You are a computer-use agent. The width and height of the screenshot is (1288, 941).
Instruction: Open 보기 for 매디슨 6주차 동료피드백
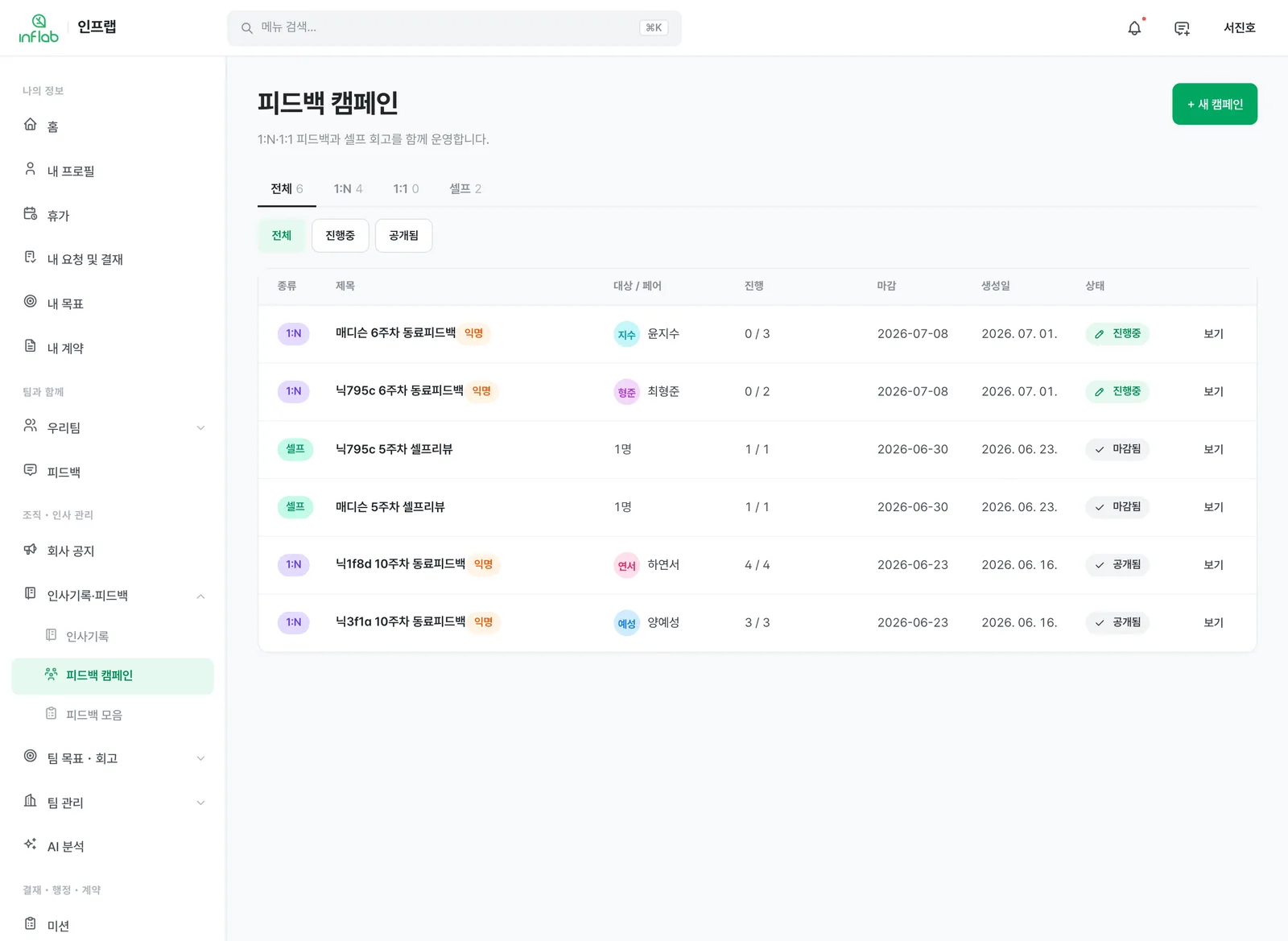click(1213, 334)
